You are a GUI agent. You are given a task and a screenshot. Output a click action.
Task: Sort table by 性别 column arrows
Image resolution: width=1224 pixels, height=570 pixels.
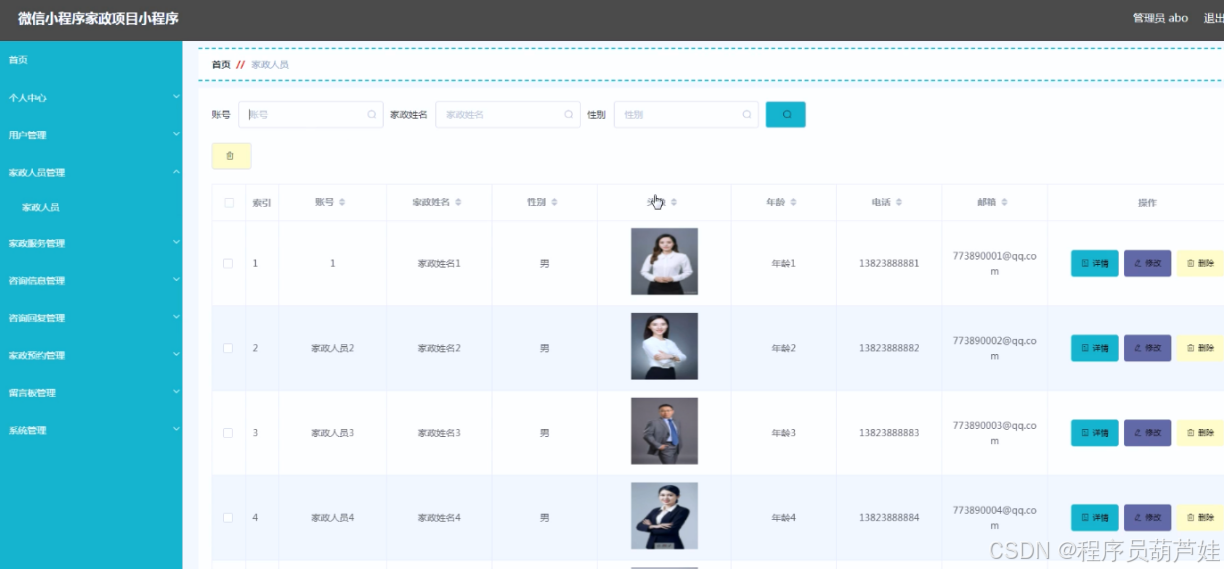click(554, 202)
